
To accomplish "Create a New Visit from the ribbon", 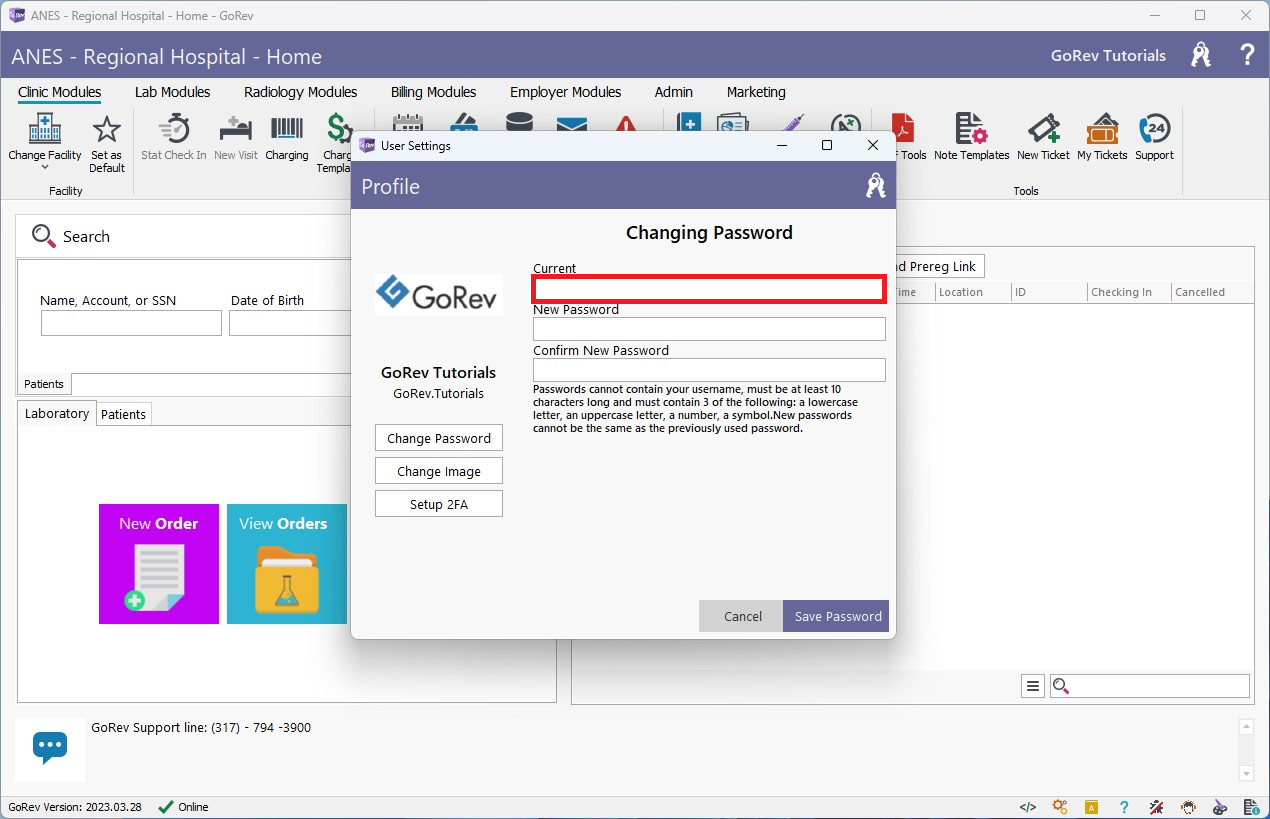I will pos(236,137).
